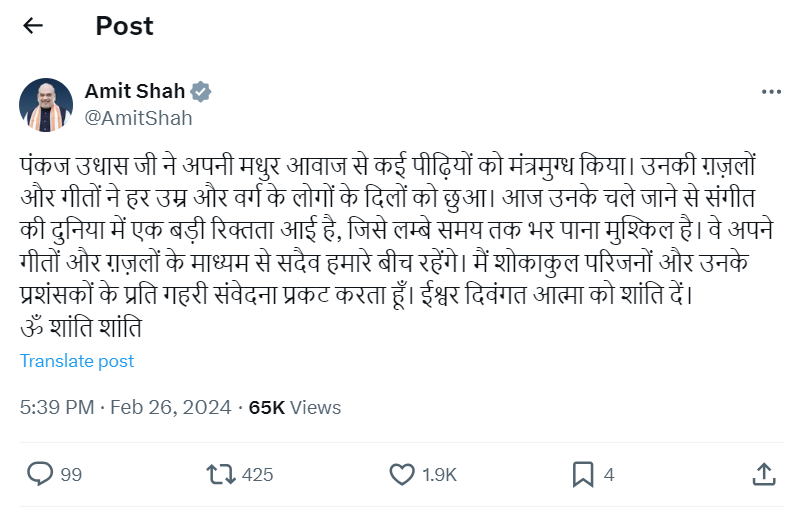Click the 99 replies count
The height and width of the screenshot is (519, 806).
(x=71, y=474)
